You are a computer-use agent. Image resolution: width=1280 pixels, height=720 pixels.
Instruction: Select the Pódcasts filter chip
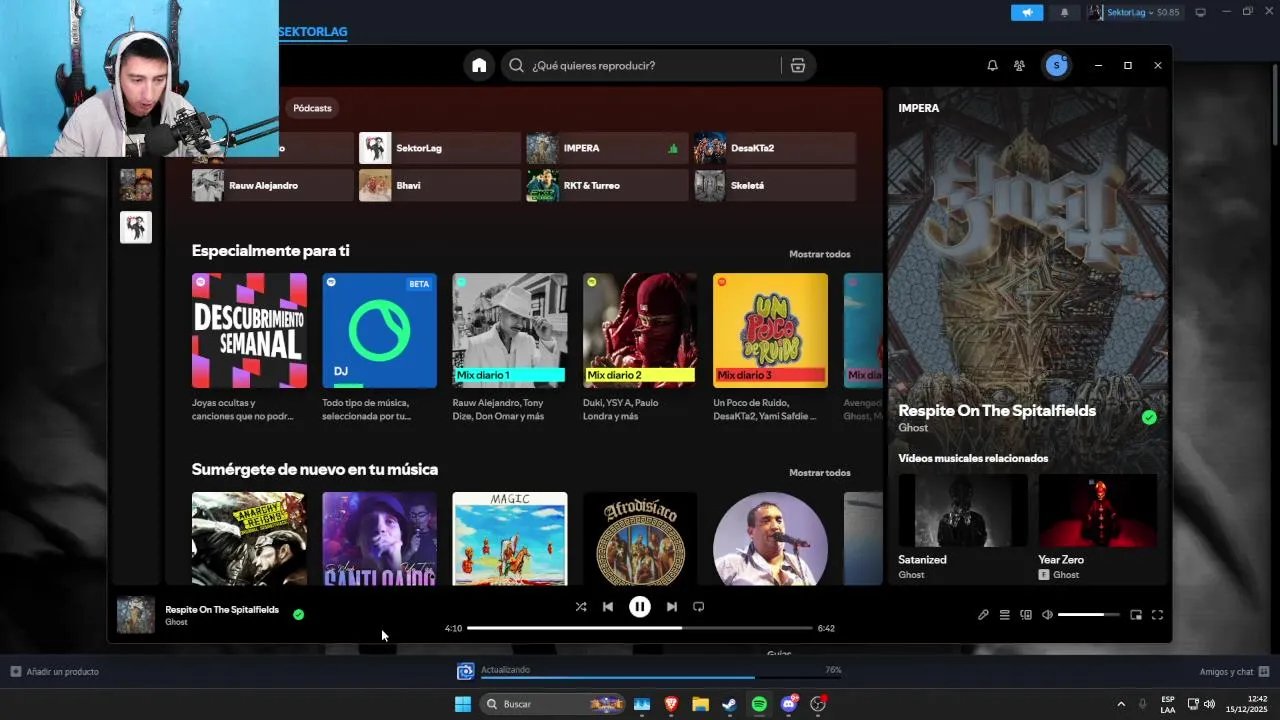coord(312,108)
